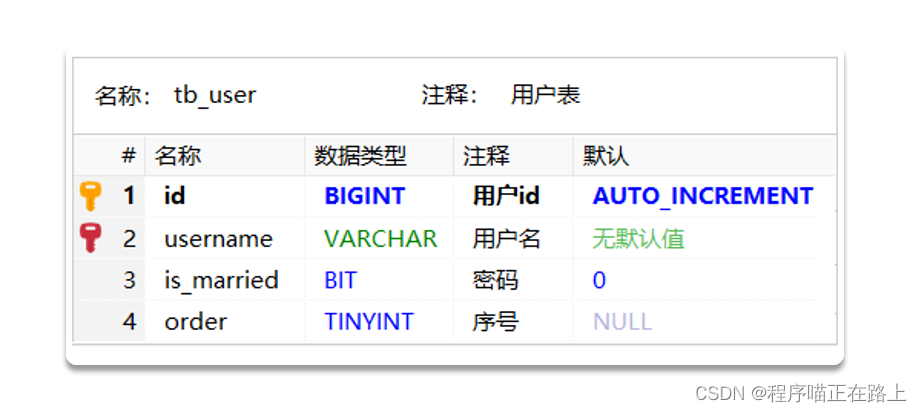Select the 用户id comment cell

coord(513,196)
